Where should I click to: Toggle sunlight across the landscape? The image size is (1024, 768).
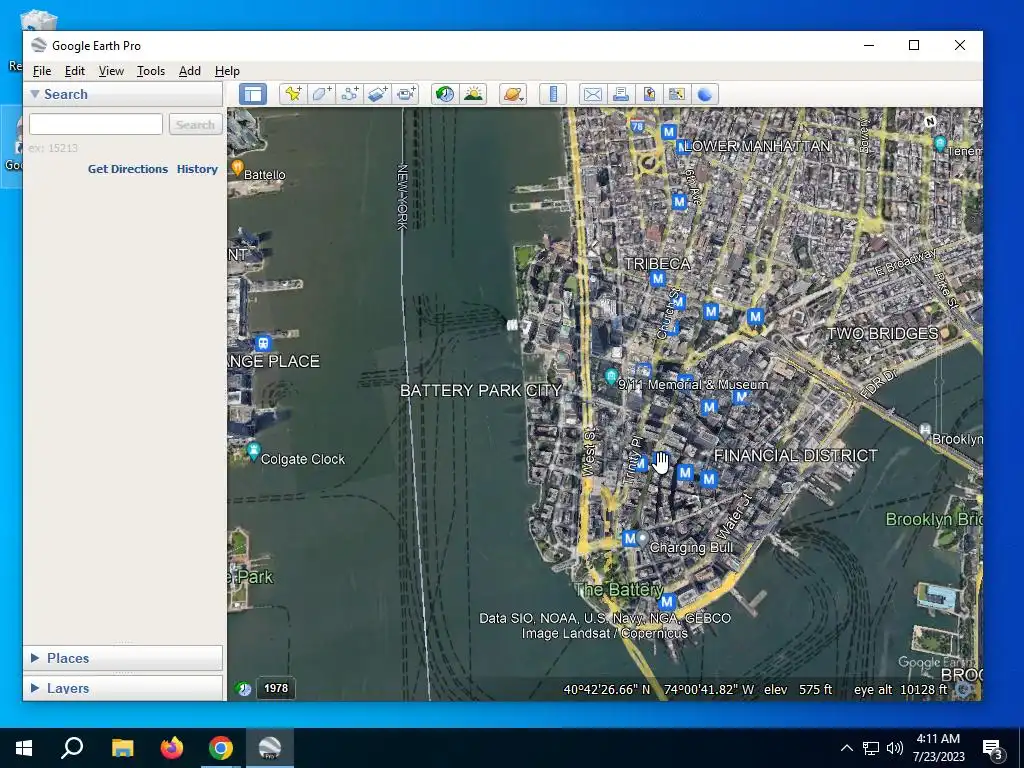click(473, 94)
